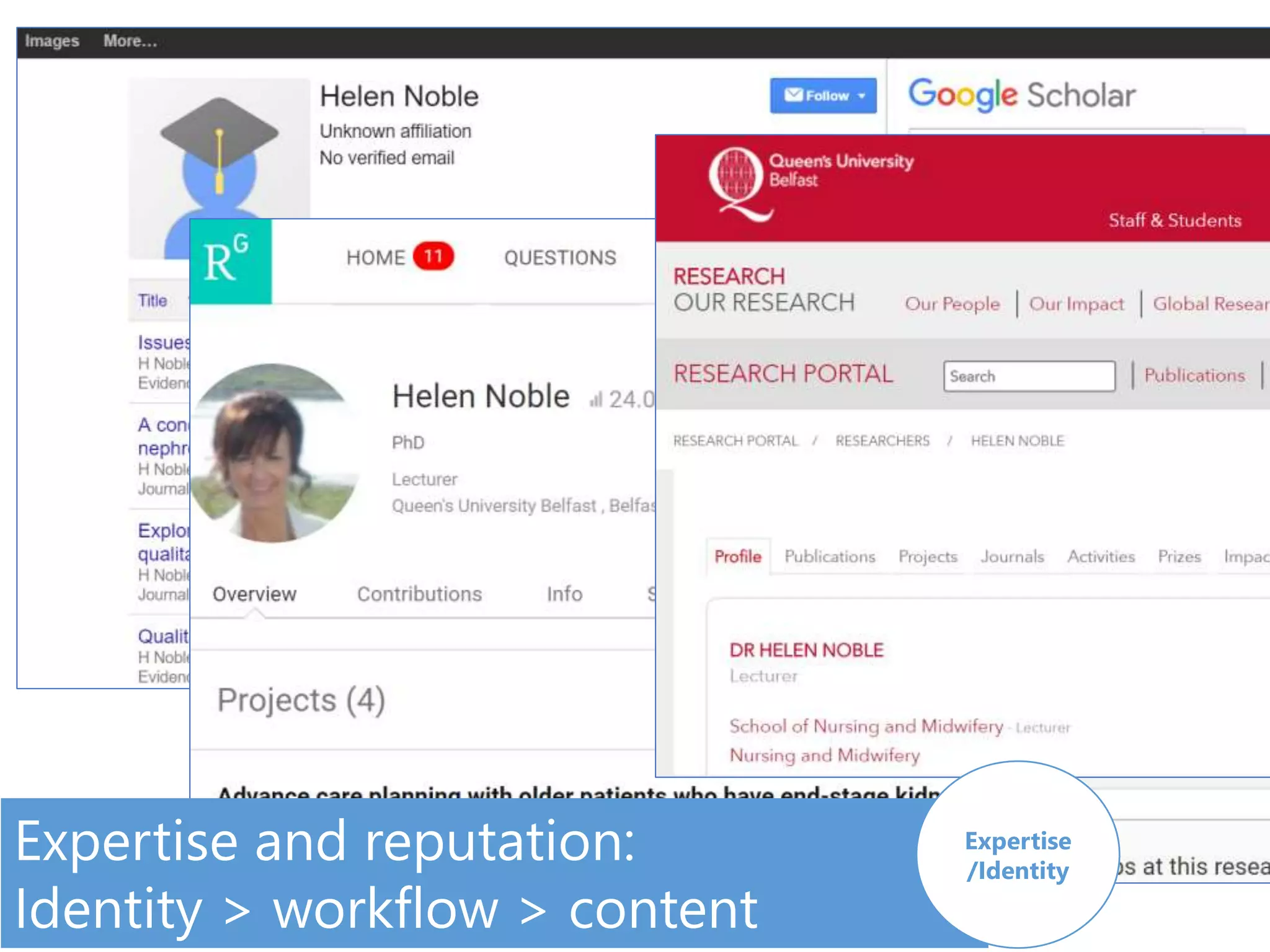
Task: Open the ResearchGate QUESTIONS tab
Action: [560, 257]
